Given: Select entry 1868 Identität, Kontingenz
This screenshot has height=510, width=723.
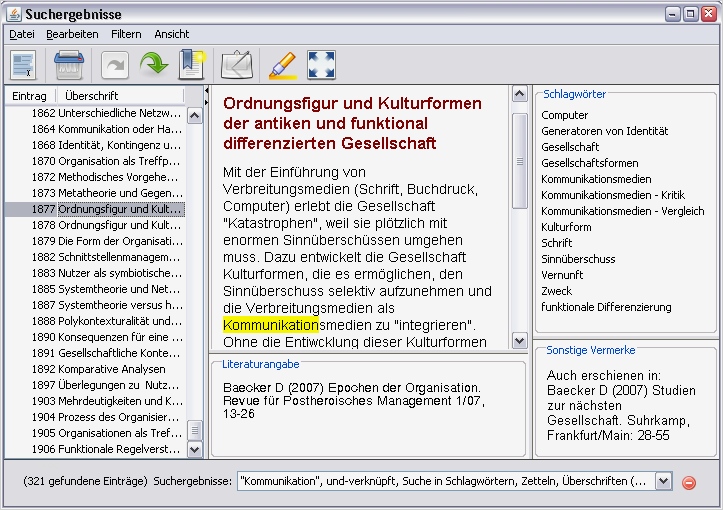Looking at the screenshot, I should click(95, 145).
